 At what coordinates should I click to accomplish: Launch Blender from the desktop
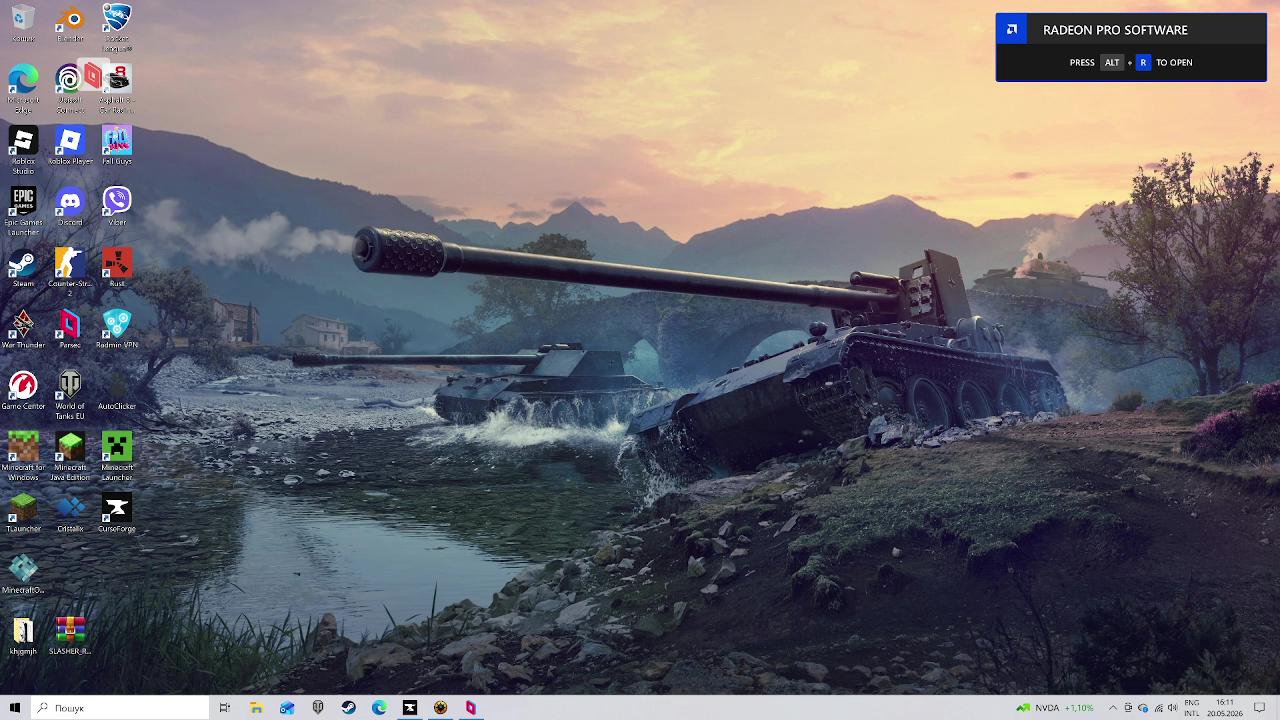70,24
